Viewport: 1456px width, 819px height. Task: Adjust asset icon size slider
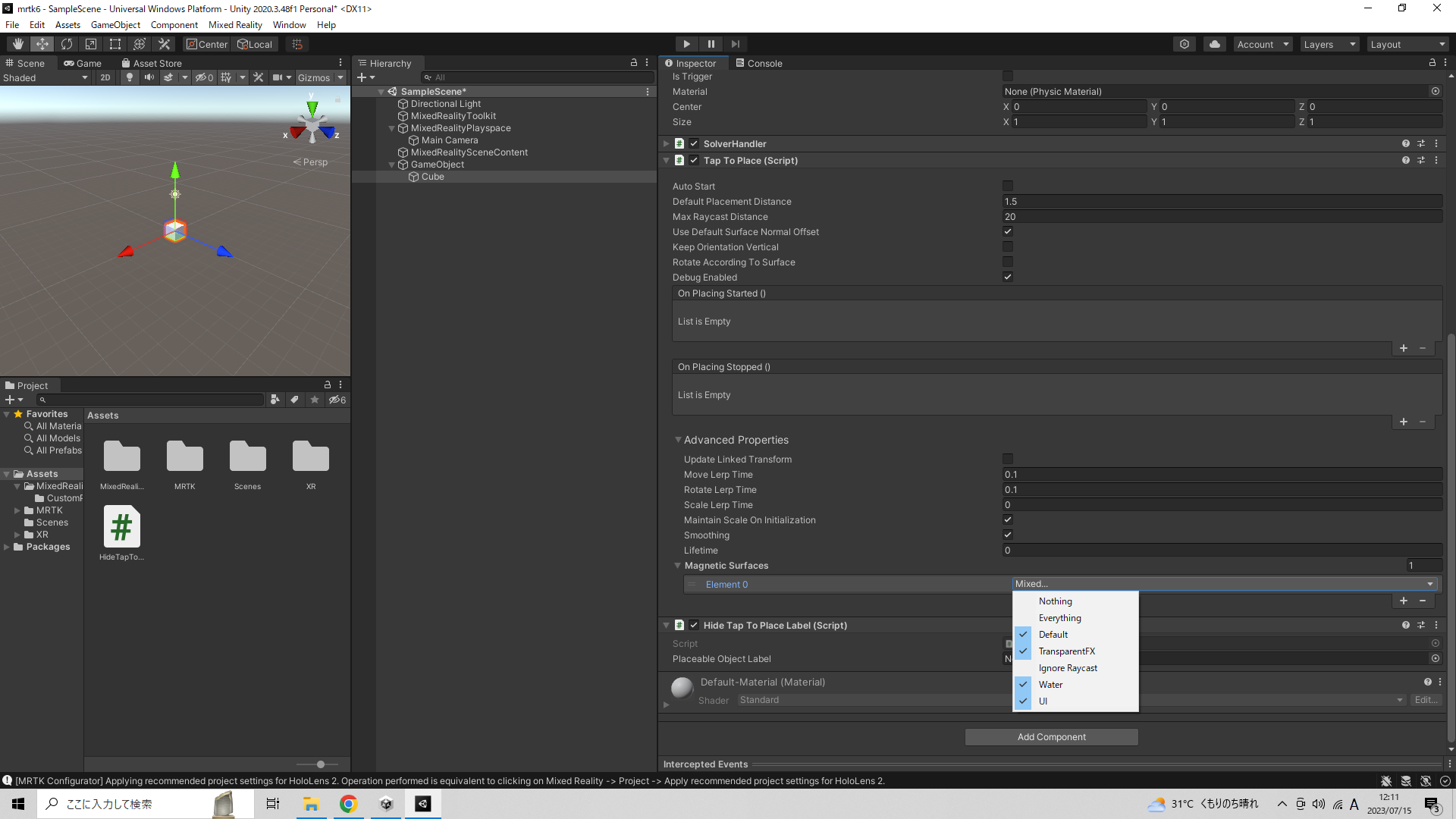pyautogui.click(x=322, y=764)
